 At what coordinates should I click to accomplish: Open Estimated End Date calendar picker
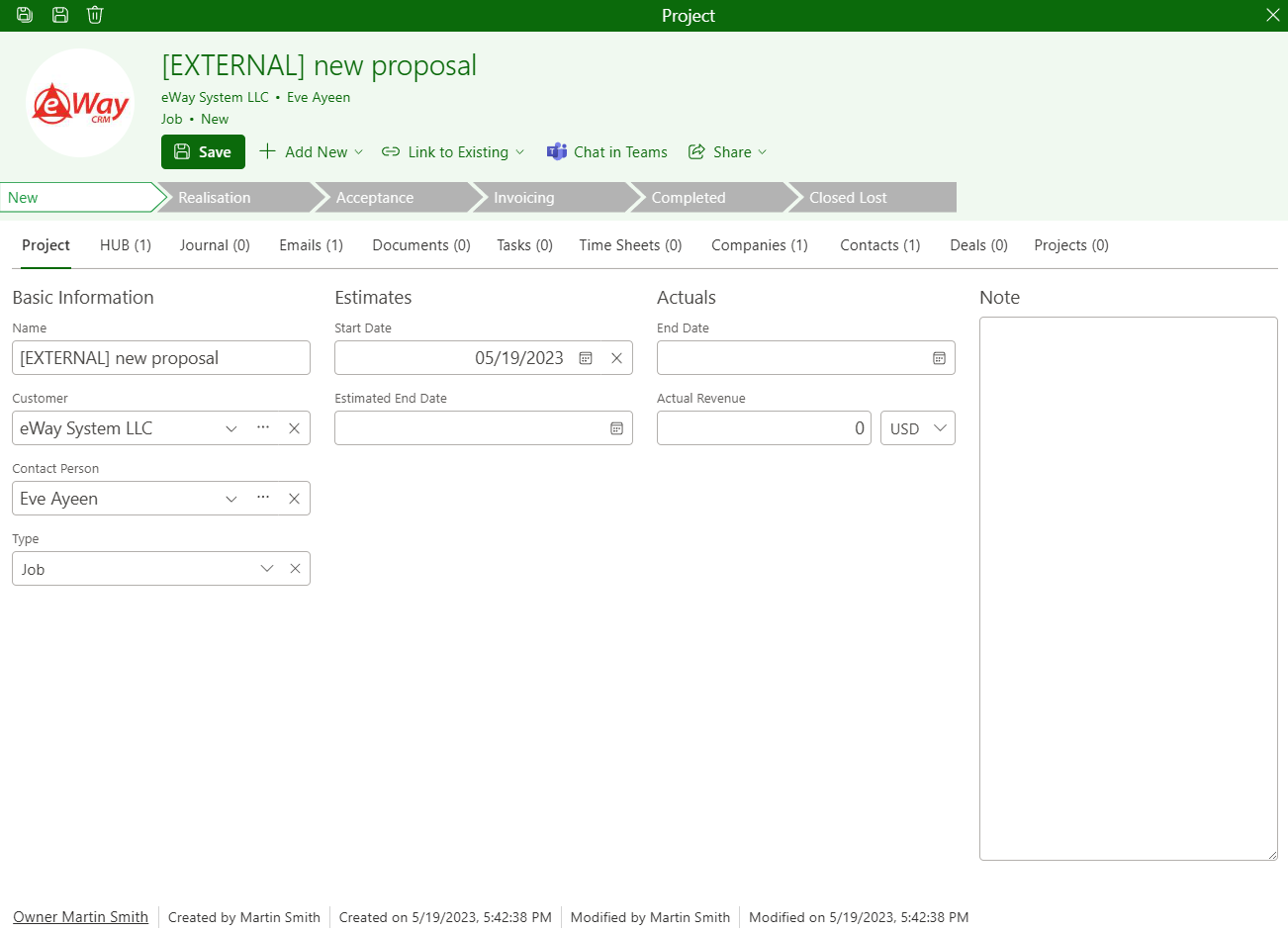[616, 428]
